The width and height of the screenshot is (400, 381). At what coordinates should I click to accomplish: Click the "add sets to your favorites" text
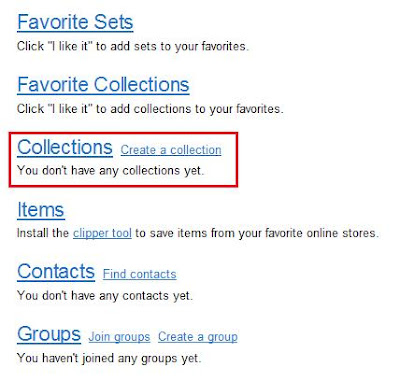178,46
